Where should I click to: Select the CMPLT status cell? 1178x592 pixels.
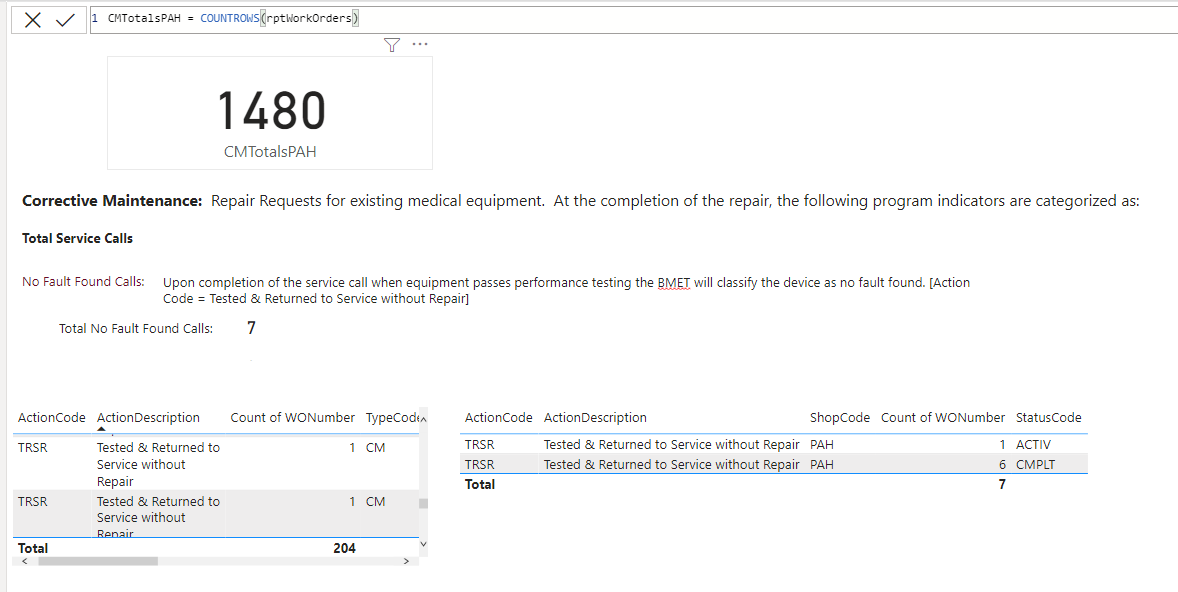pyautogui.click(x=1035, y=464)
